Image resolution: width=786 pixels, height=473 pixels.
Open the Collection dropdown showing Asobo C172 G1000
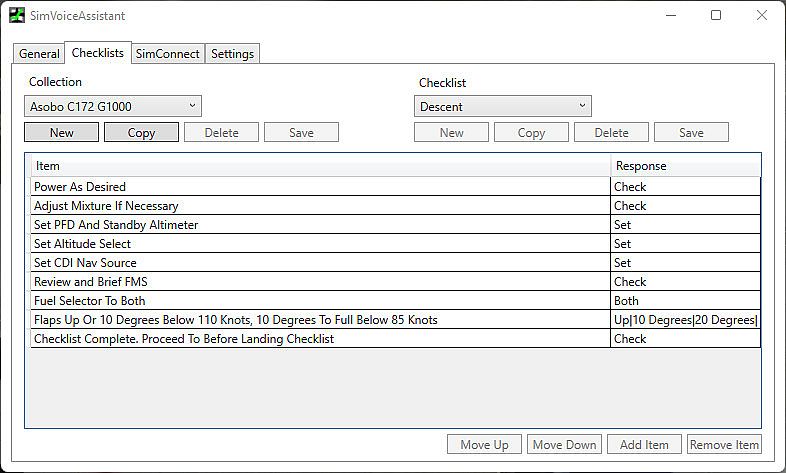[x=112, y=106]
